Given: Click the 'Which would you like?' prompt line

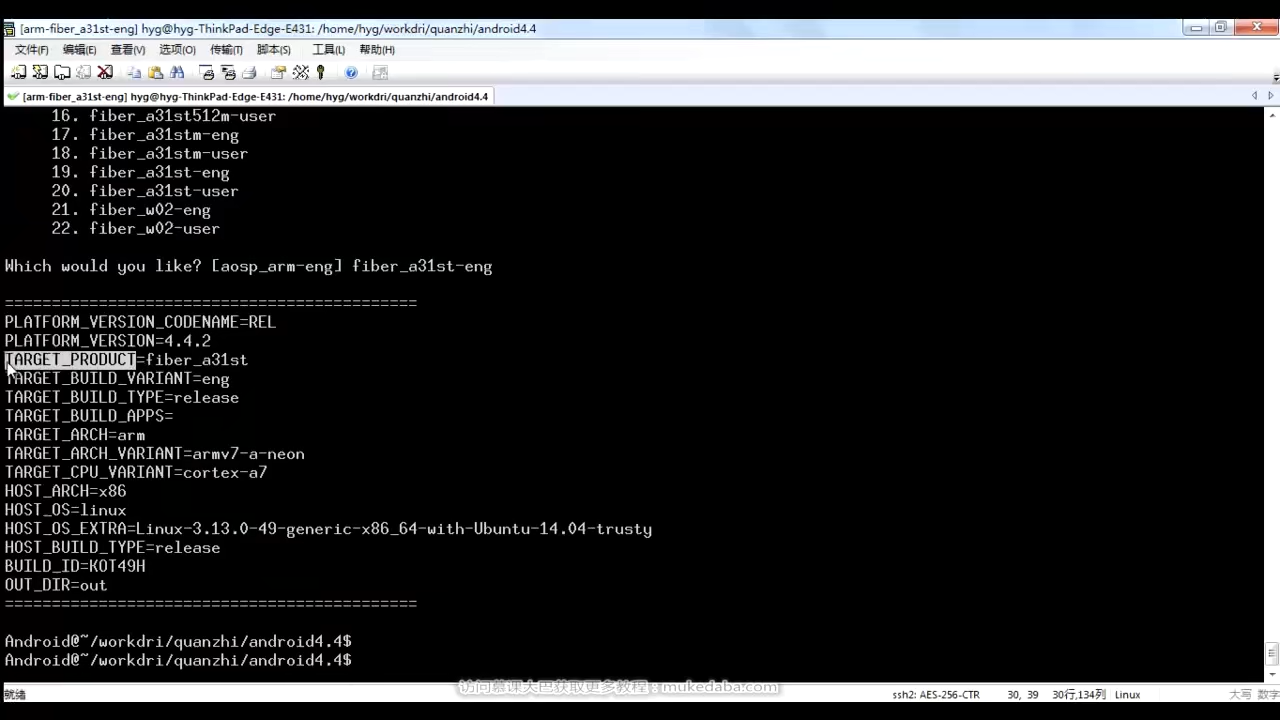Looking at the screenshot, I should point(248,266).
